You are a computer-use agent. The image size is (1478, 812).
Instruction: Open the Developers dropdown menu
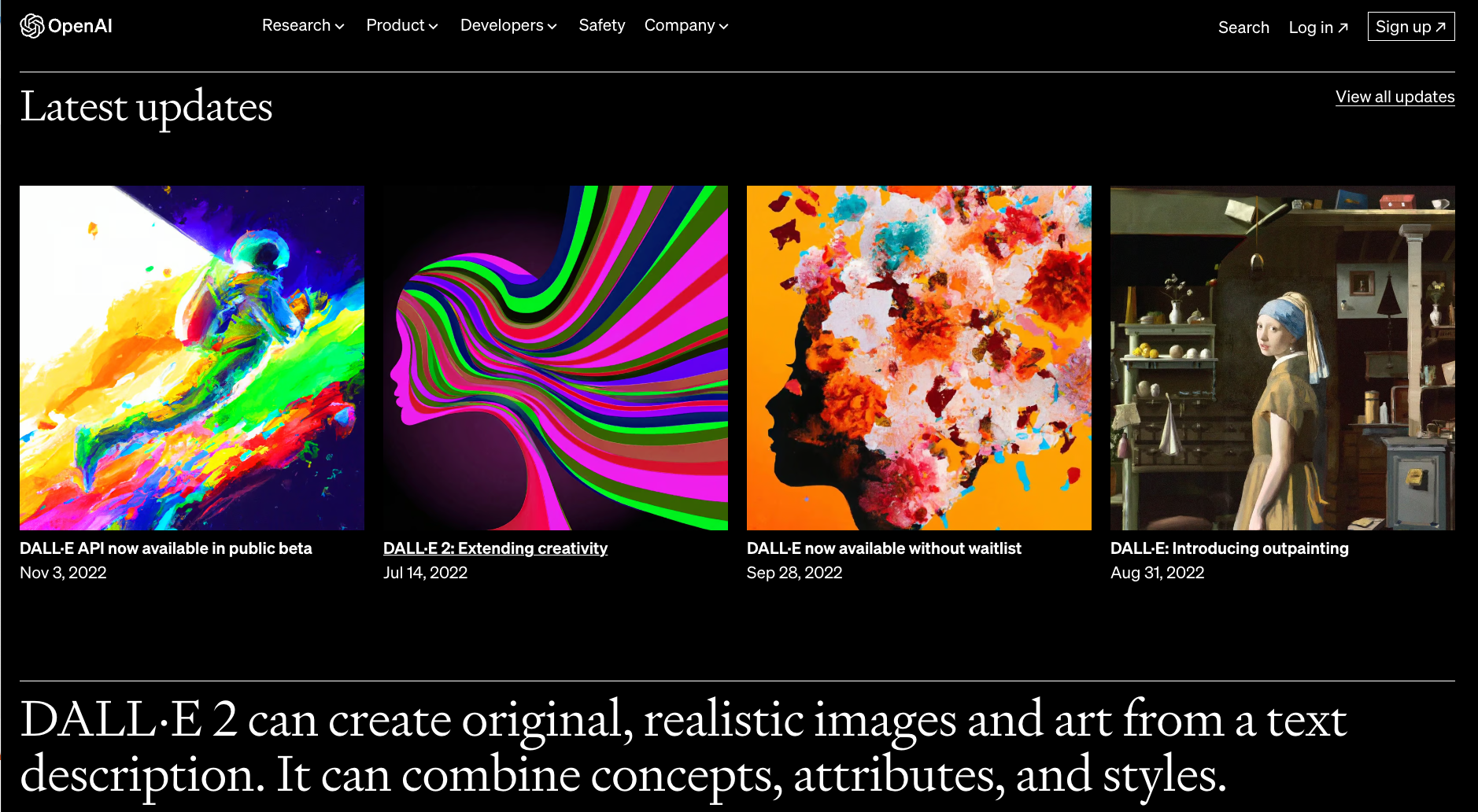[x=508, y=25]
